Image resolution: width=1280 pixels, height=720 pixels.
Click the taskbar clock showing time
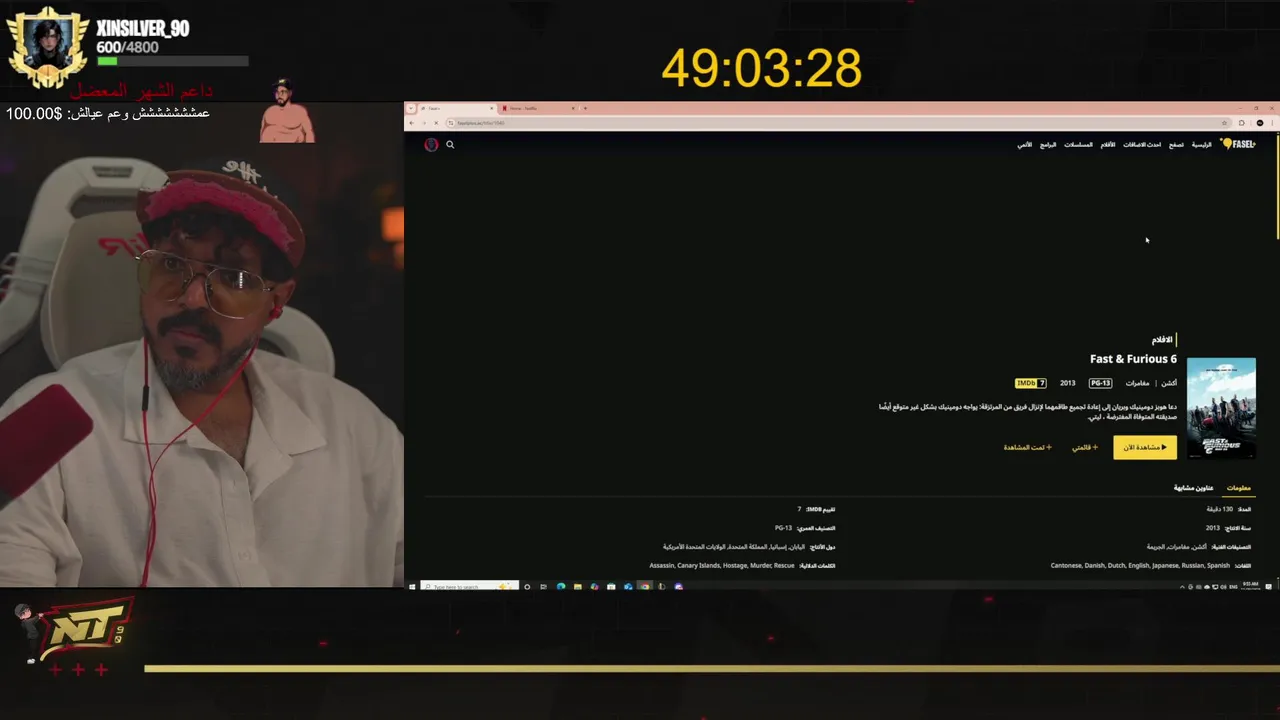pyautogui.click(x=1251, y=587)
